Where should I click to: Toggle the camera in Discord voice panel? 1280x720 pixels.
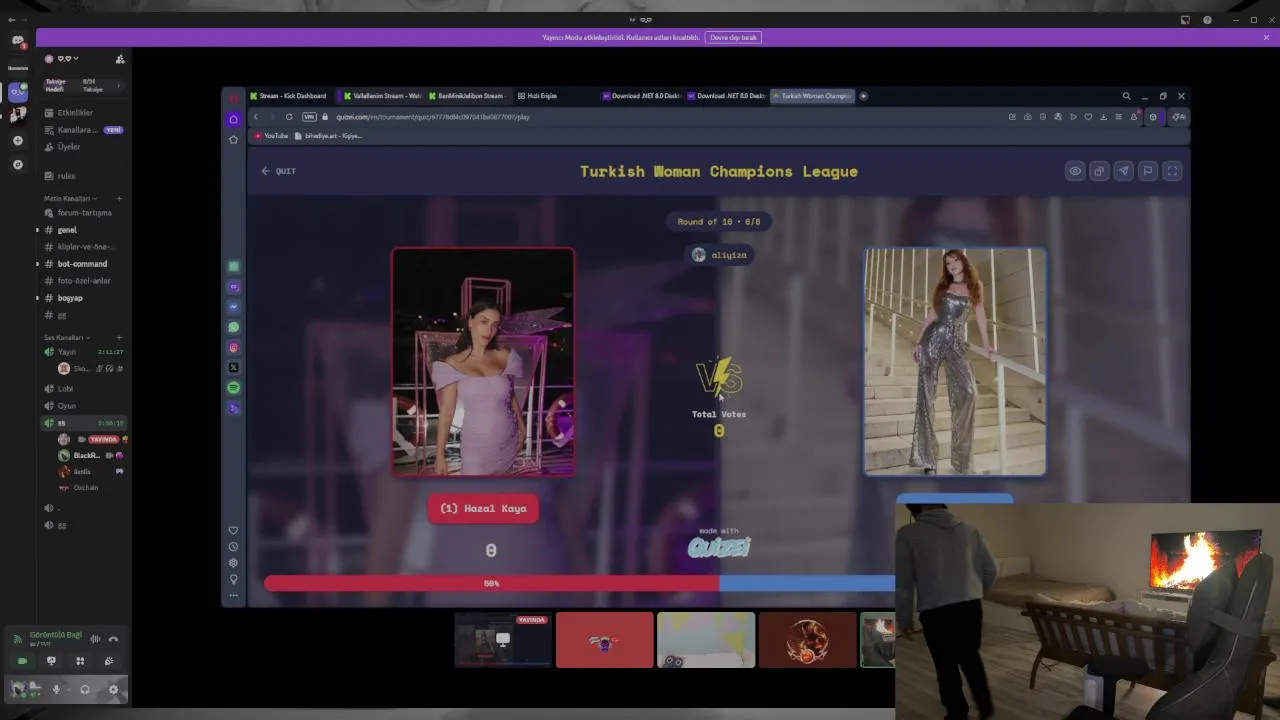tap(22, 661)
